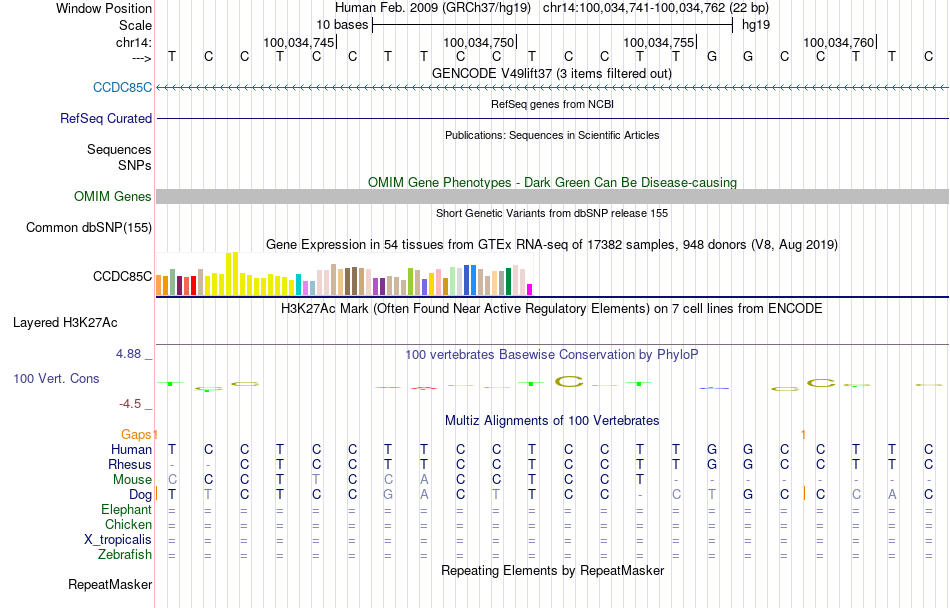Select the Elephant alignment row label
This screenshot has width=950, height=608.
tap(127, 510)
